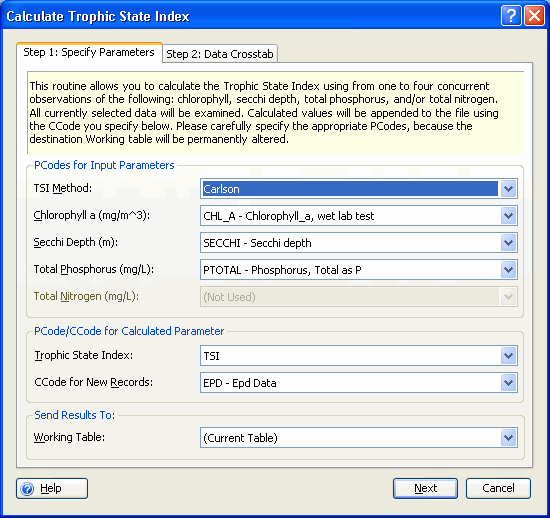Expand the Chlorophyll a PCode dropdown
This screenshot has height=518, width=550.
coord(508,216)
